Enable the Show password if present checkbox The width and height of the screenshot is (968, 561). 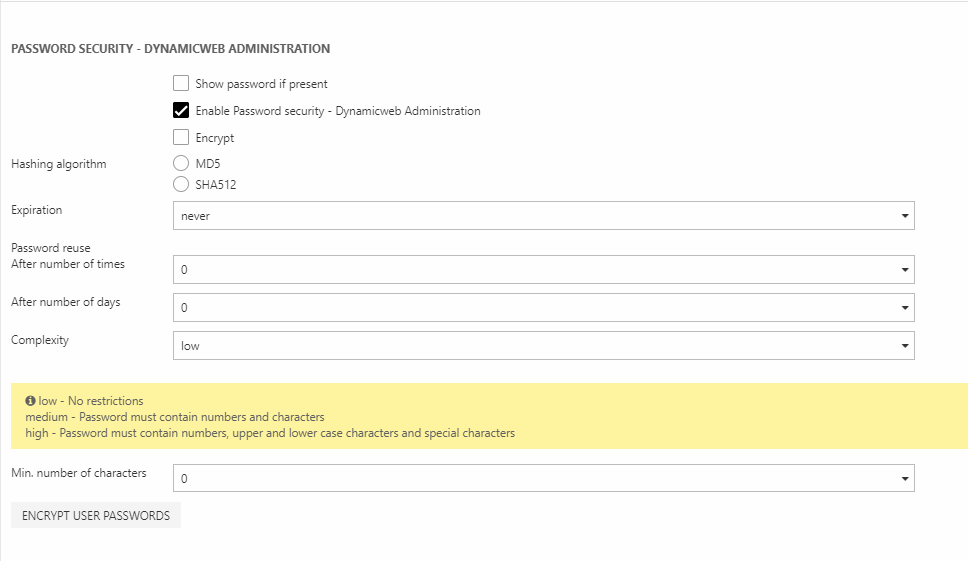pos(181,84)
